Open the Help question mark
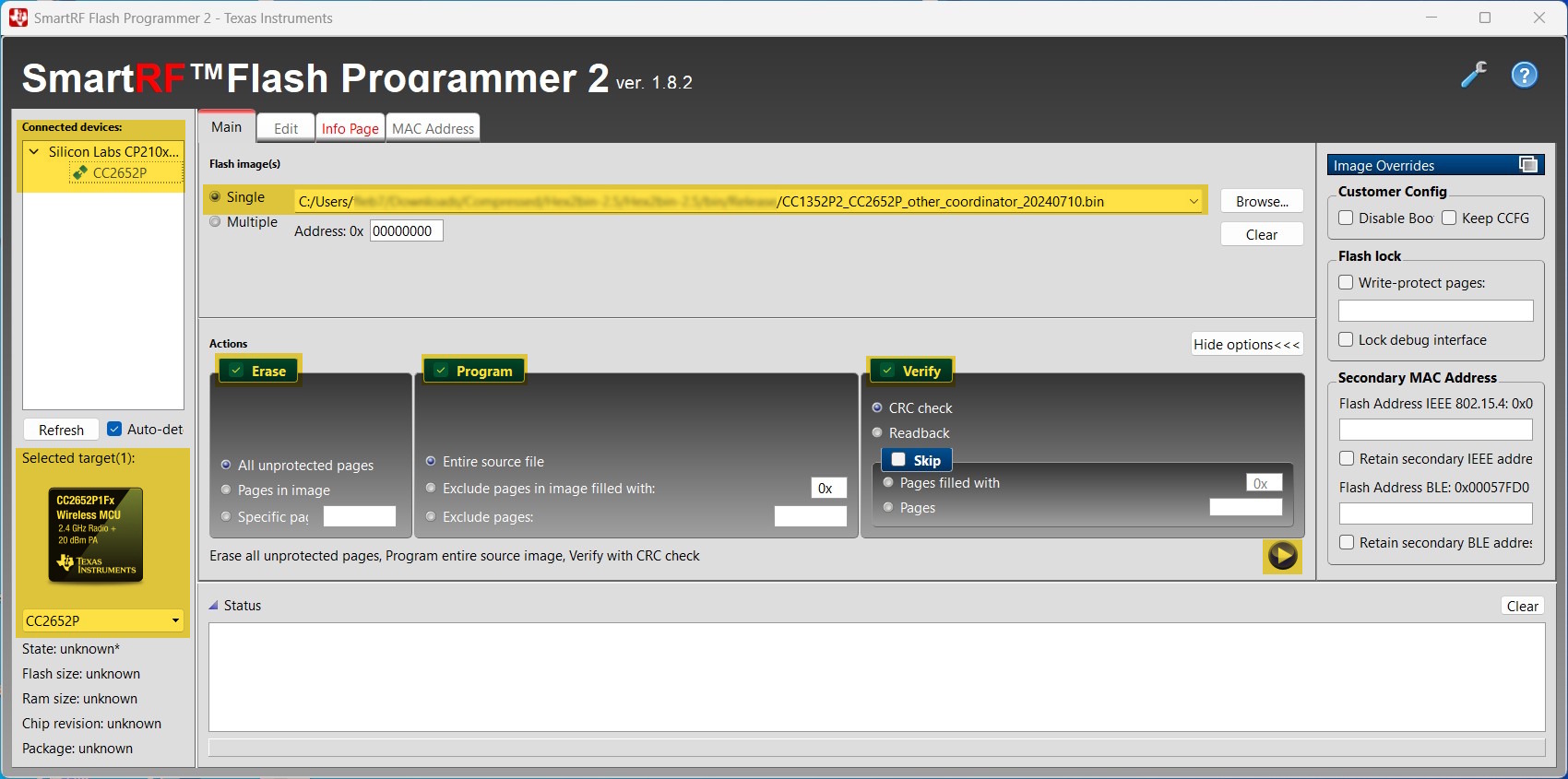This screenshot has height=779, width=1568. point(1525,75)
